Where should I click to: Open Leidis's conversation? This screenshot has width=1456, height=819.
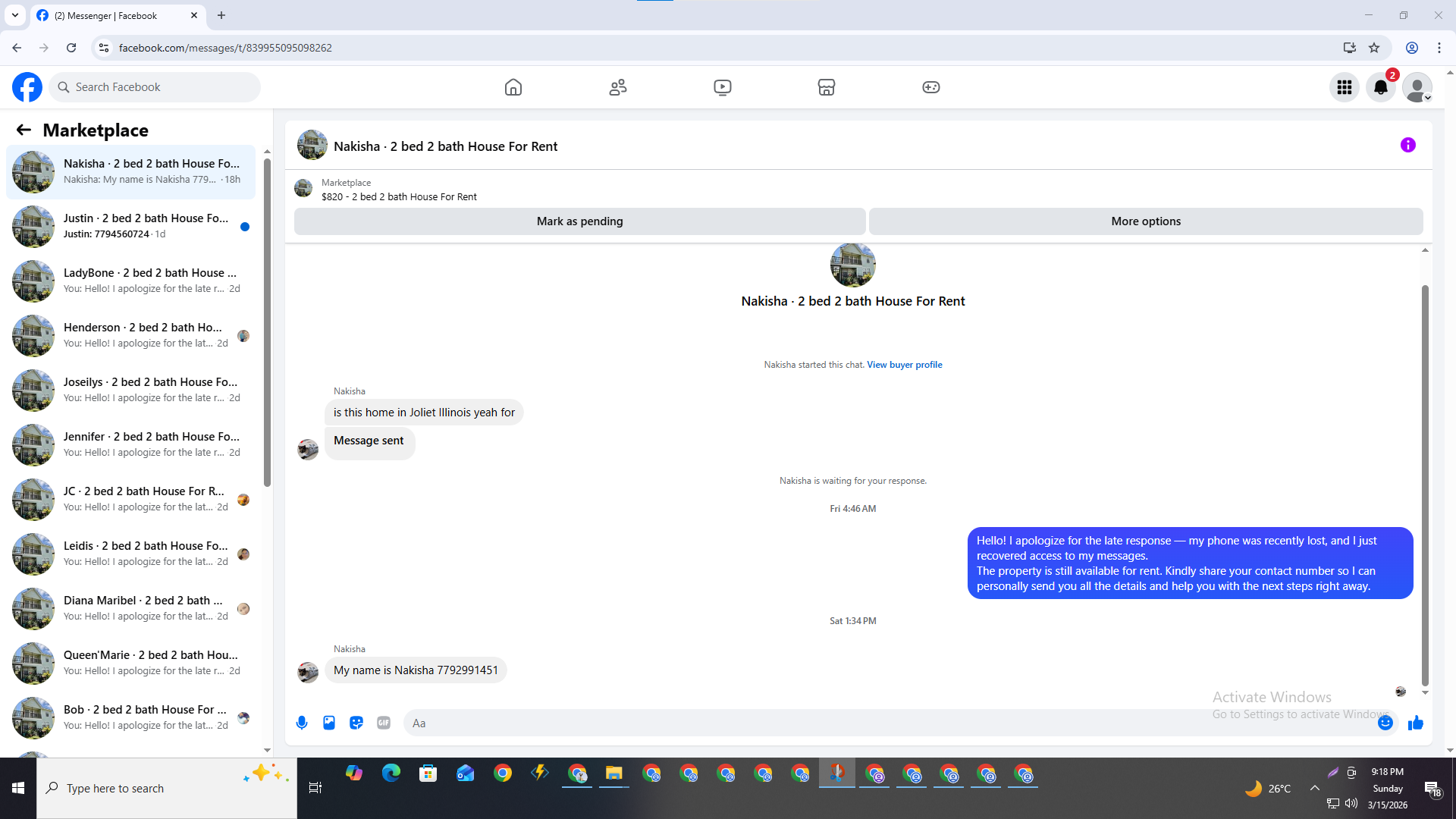[130, 554]
